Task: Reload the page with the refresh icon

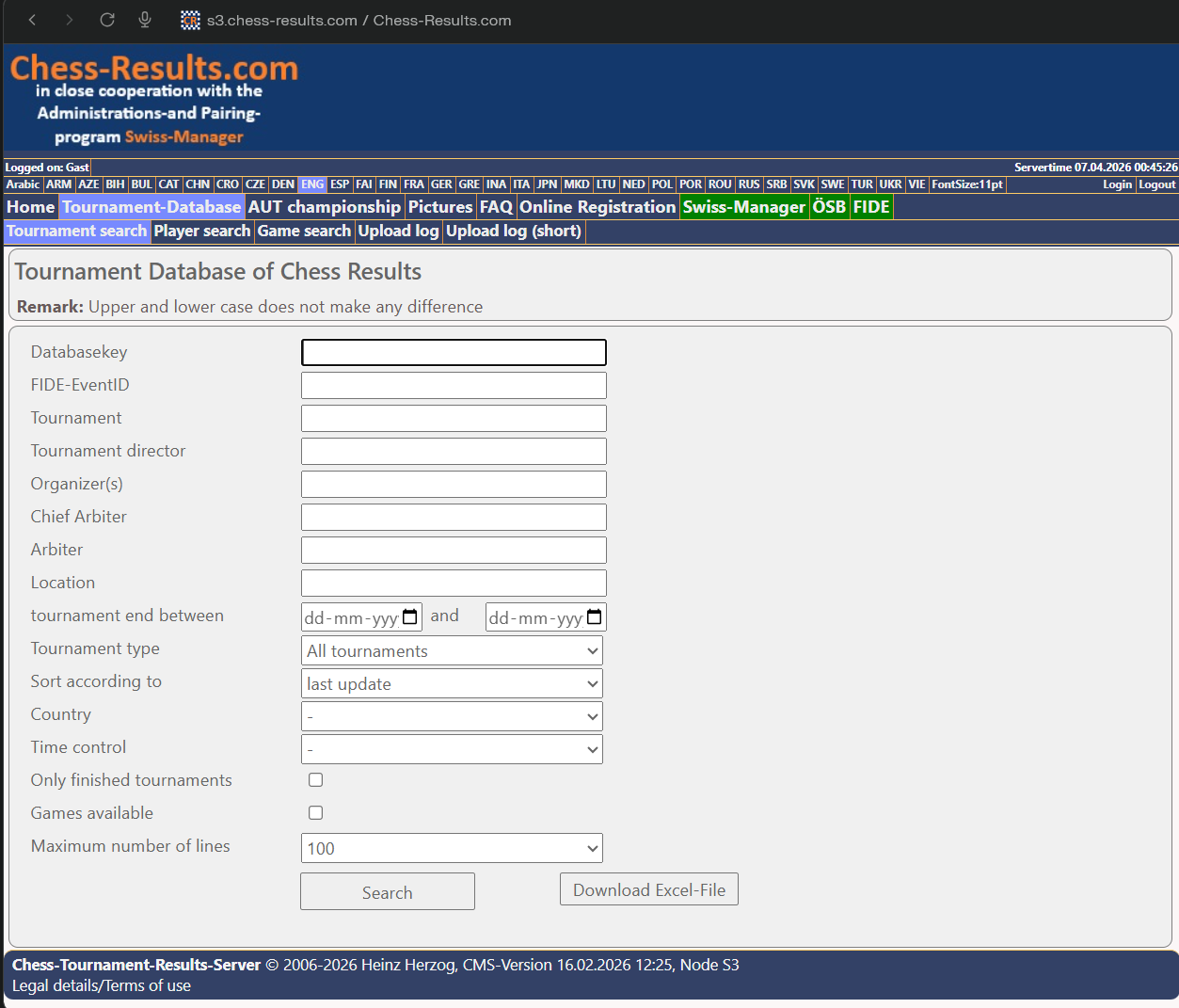Action: click(x=106, y=20)
